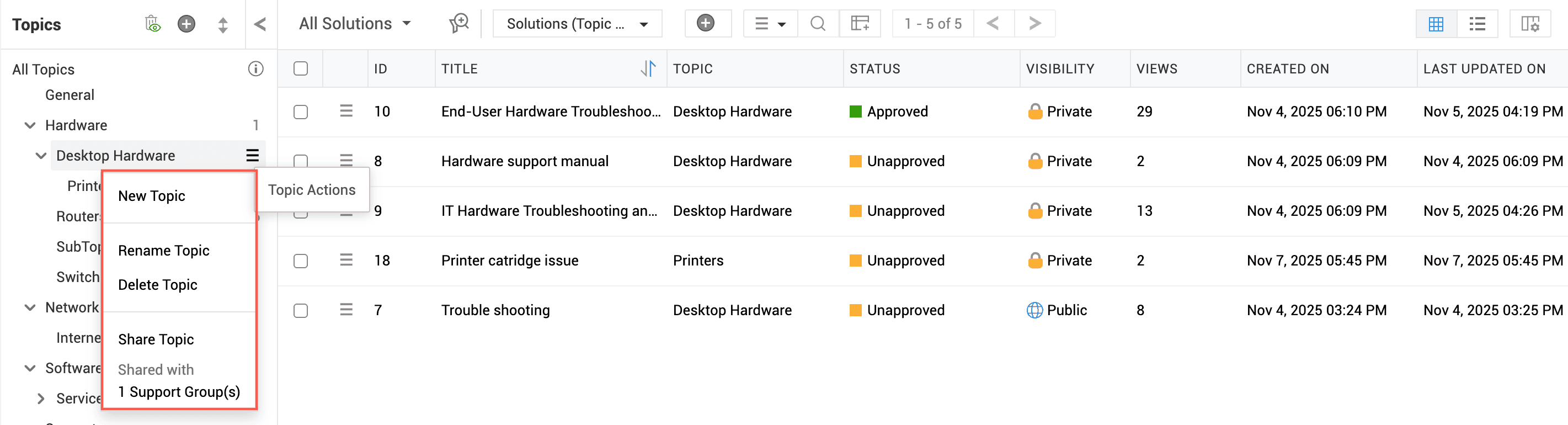Click the table add-column icon

(x=860, y=23)
